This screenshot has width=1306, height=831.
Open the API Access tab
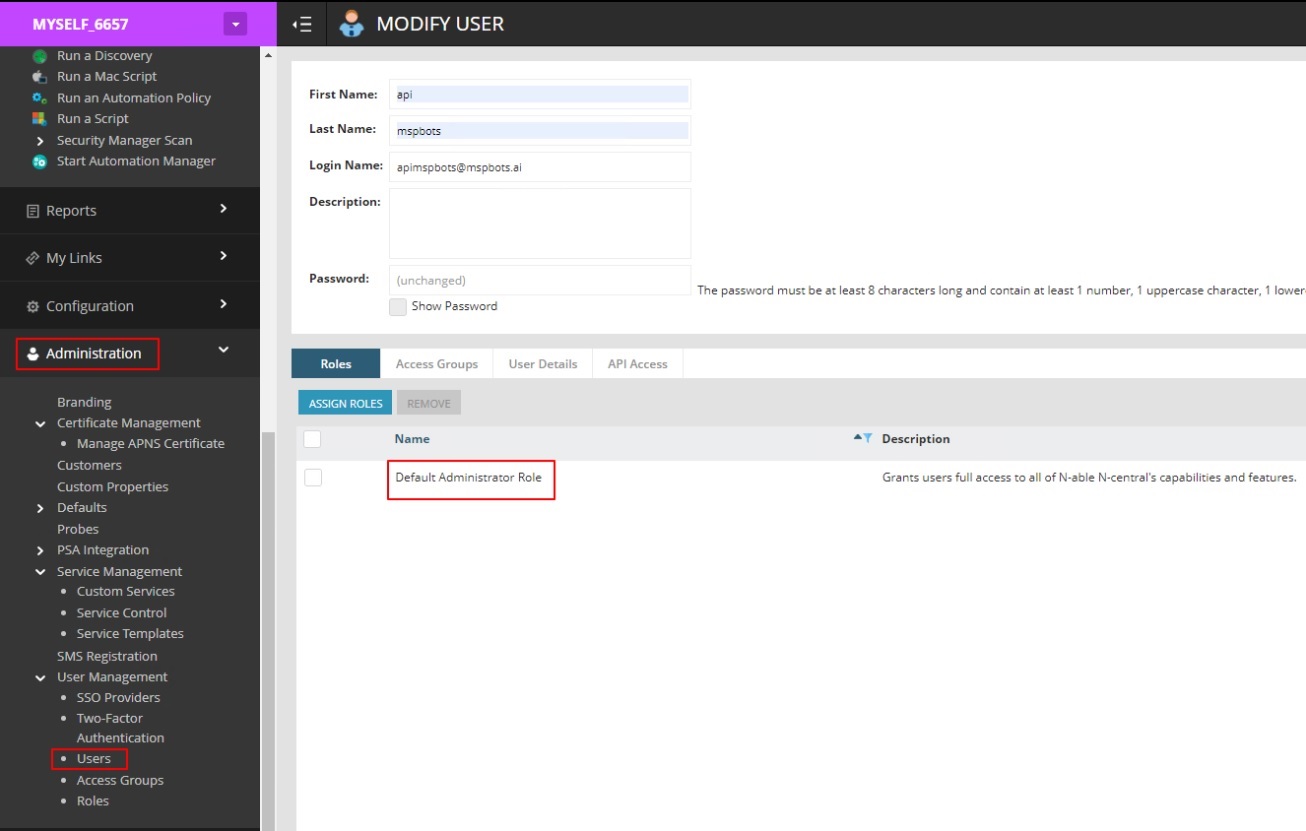pos(637,364)
